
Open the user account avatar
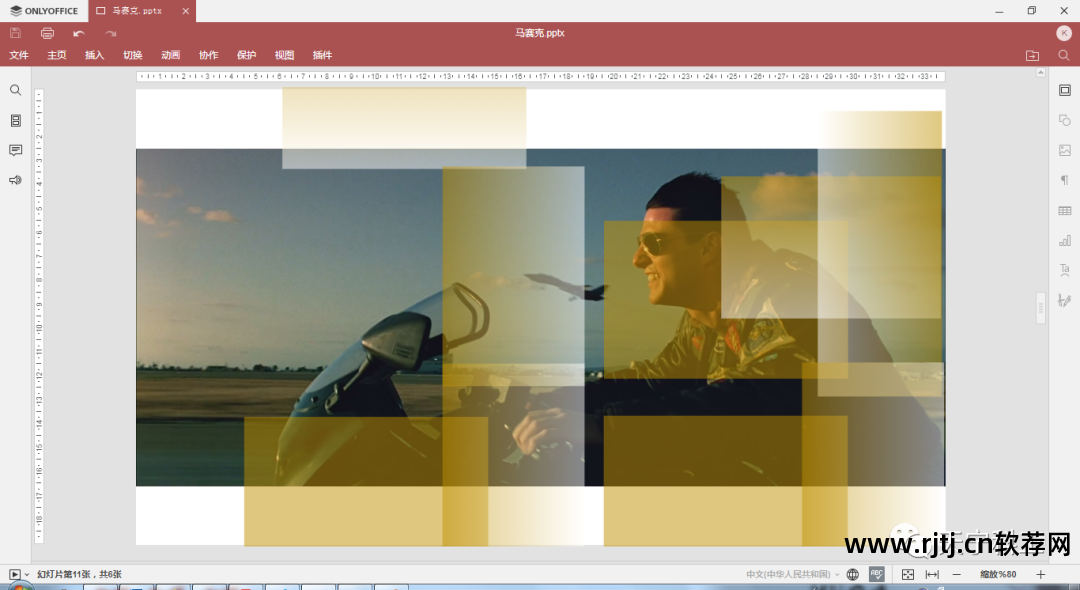(x=1063, y=32)
